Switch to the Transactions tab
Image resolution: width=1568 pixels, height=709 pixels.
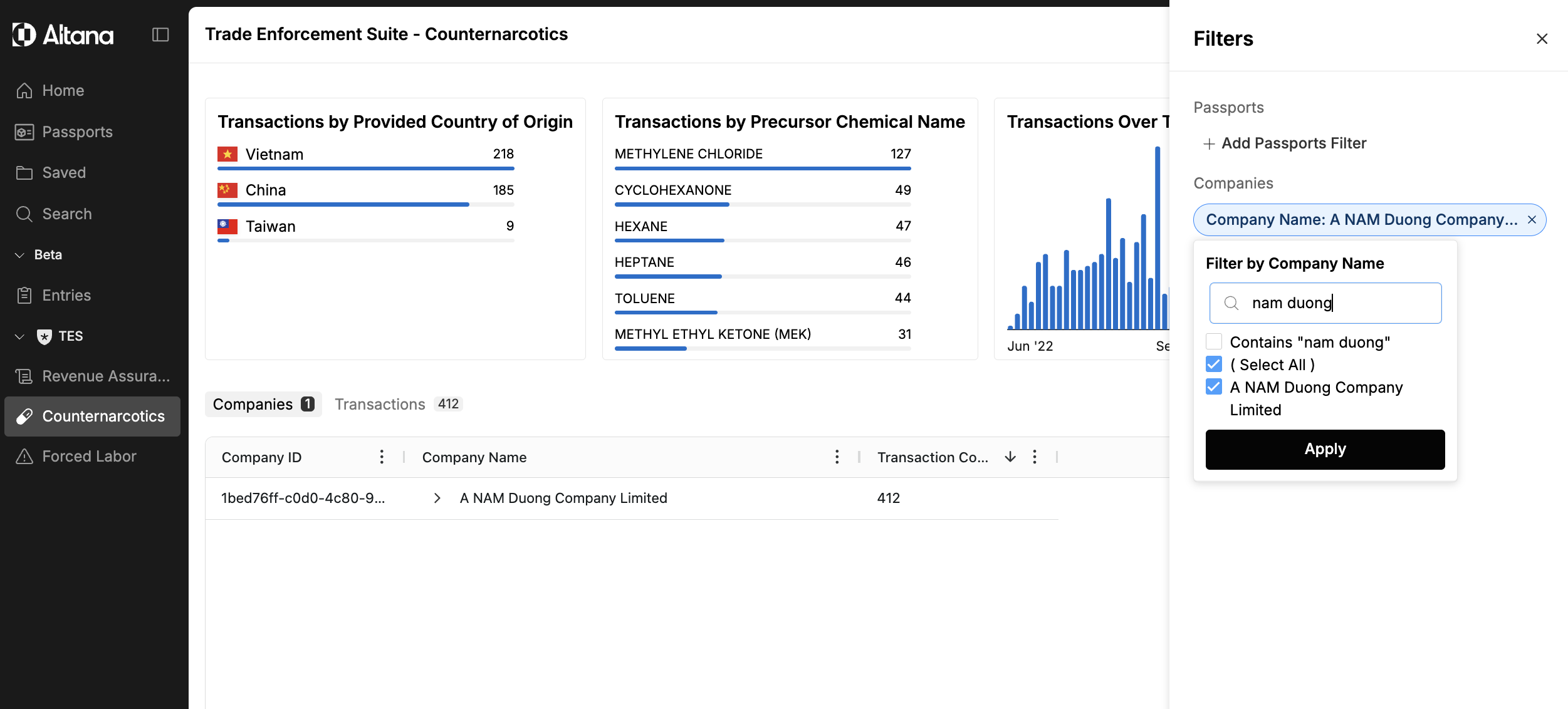point(399,405)
